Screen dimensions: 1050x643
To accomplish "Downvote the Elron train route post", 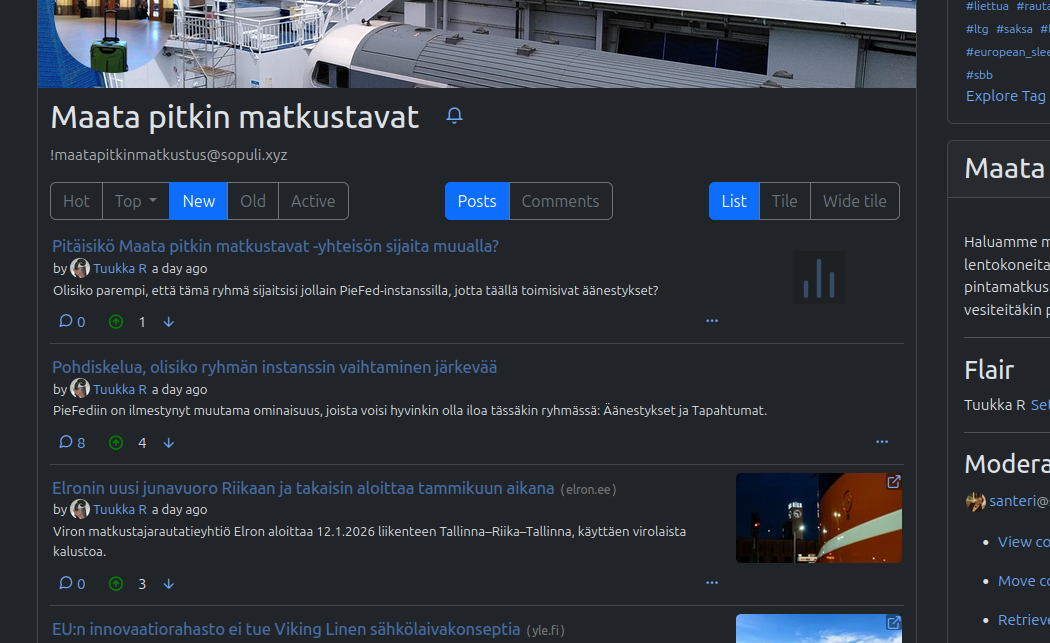I will 168,583.
